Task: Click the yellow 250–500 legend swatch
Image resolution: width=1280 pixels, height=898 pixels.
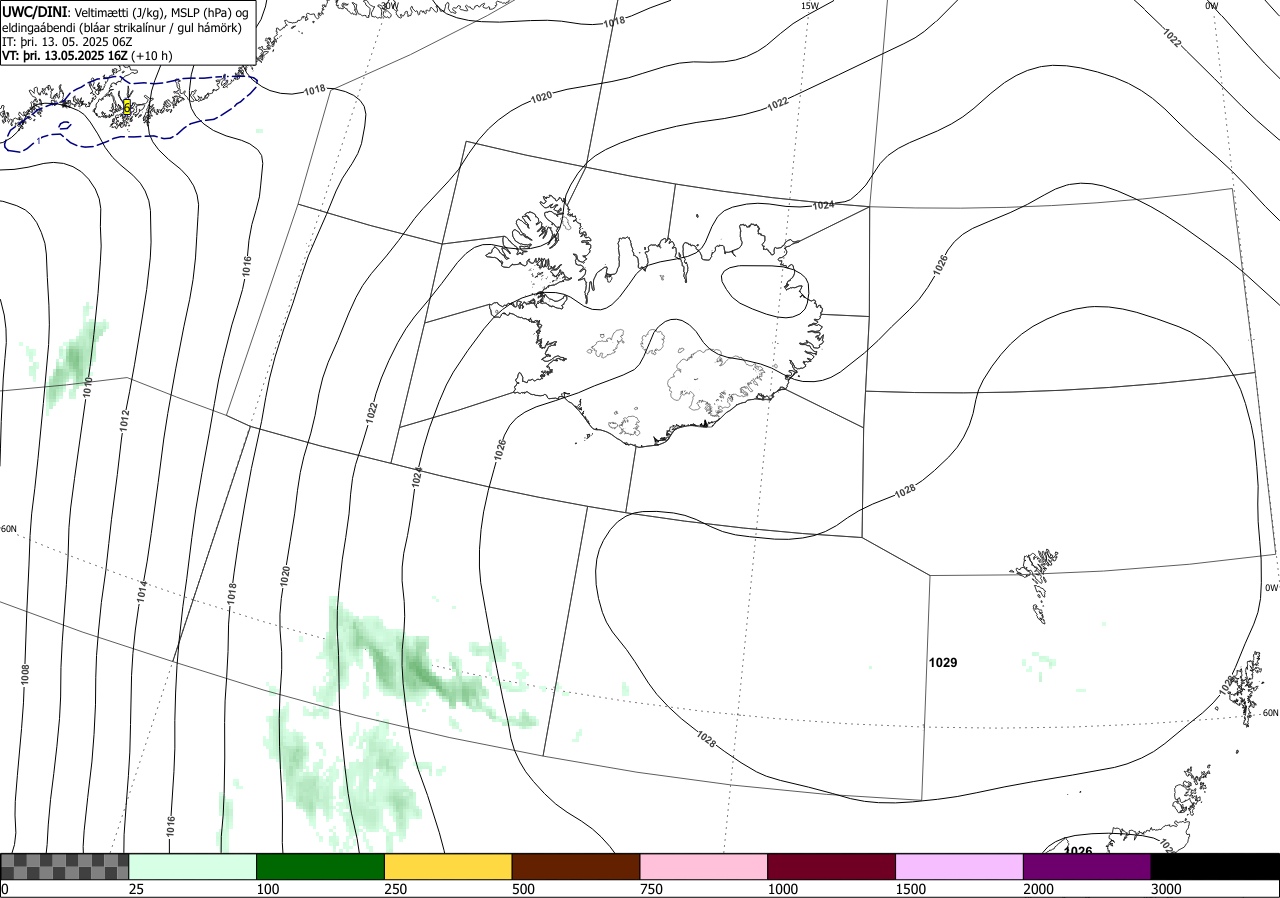Action: tap(448, 866)
